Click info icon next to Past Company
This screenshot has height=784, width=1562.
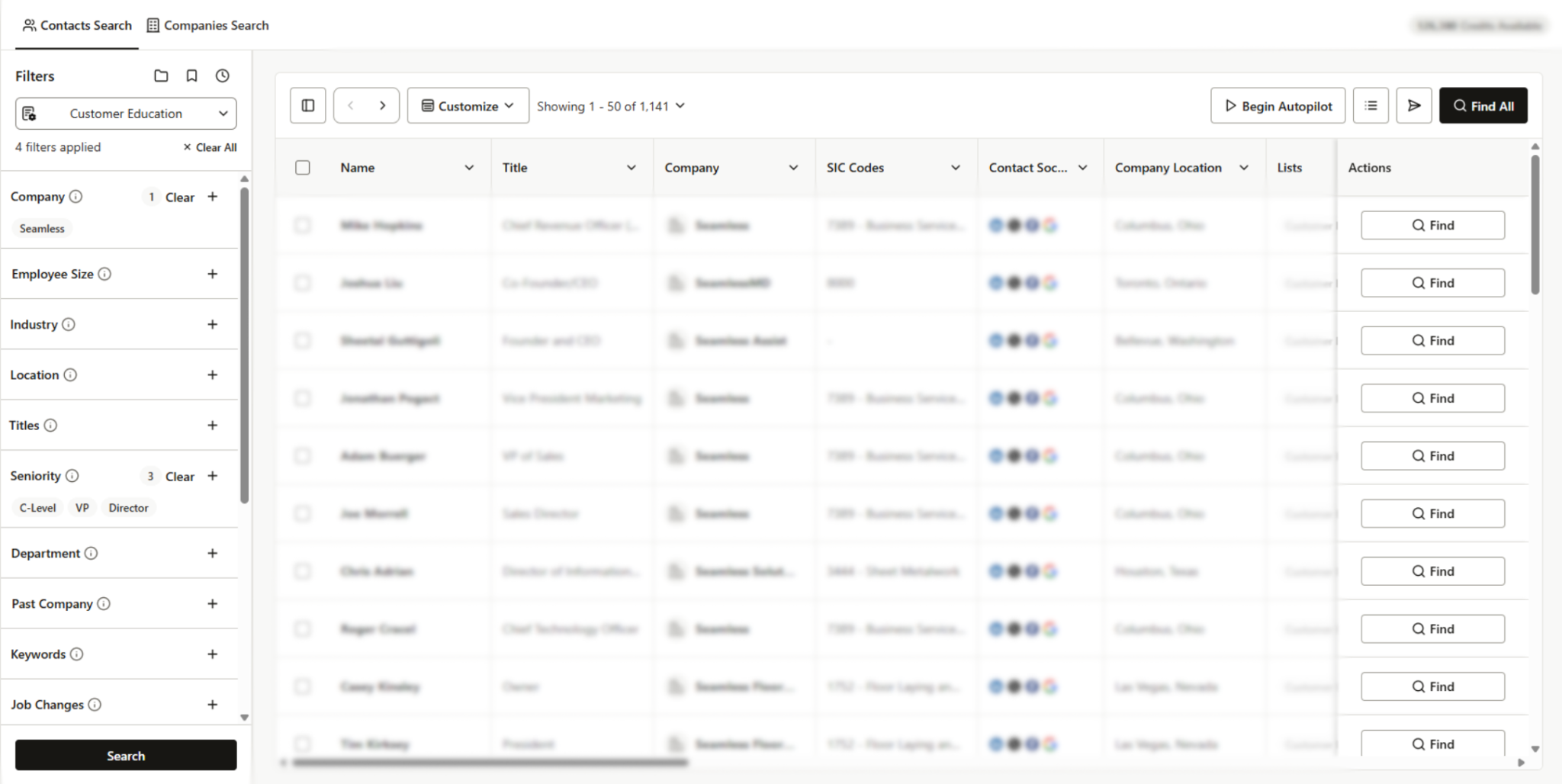[104, 603]
